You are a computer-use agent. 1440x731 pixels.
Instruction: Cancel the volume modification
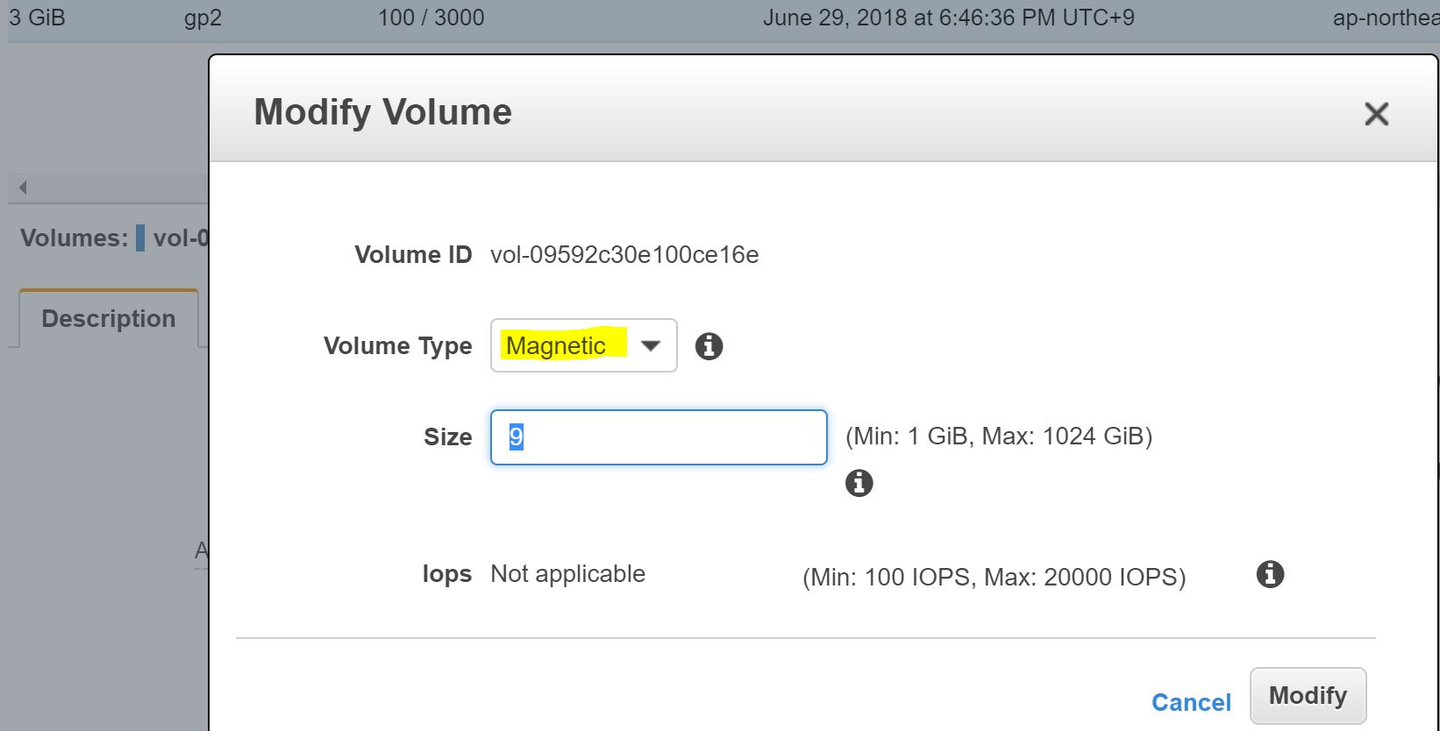1191,702
